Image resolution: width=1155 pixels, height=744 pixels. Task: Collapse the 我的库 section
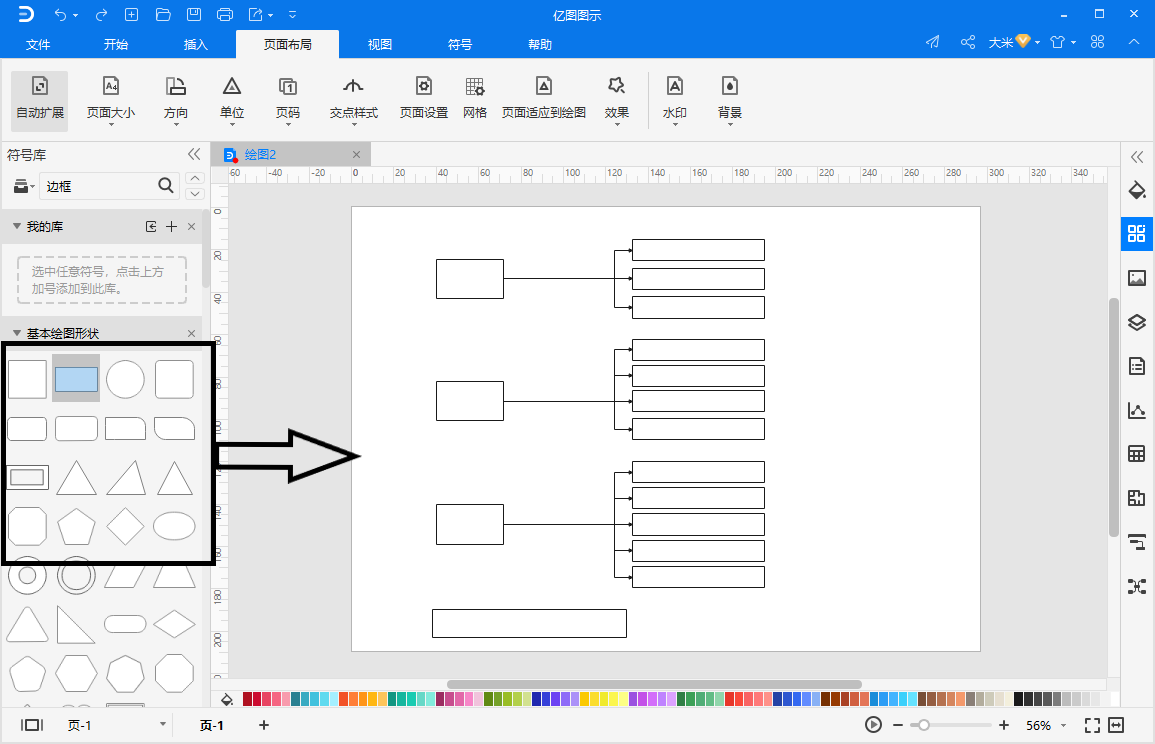point(16,226)
